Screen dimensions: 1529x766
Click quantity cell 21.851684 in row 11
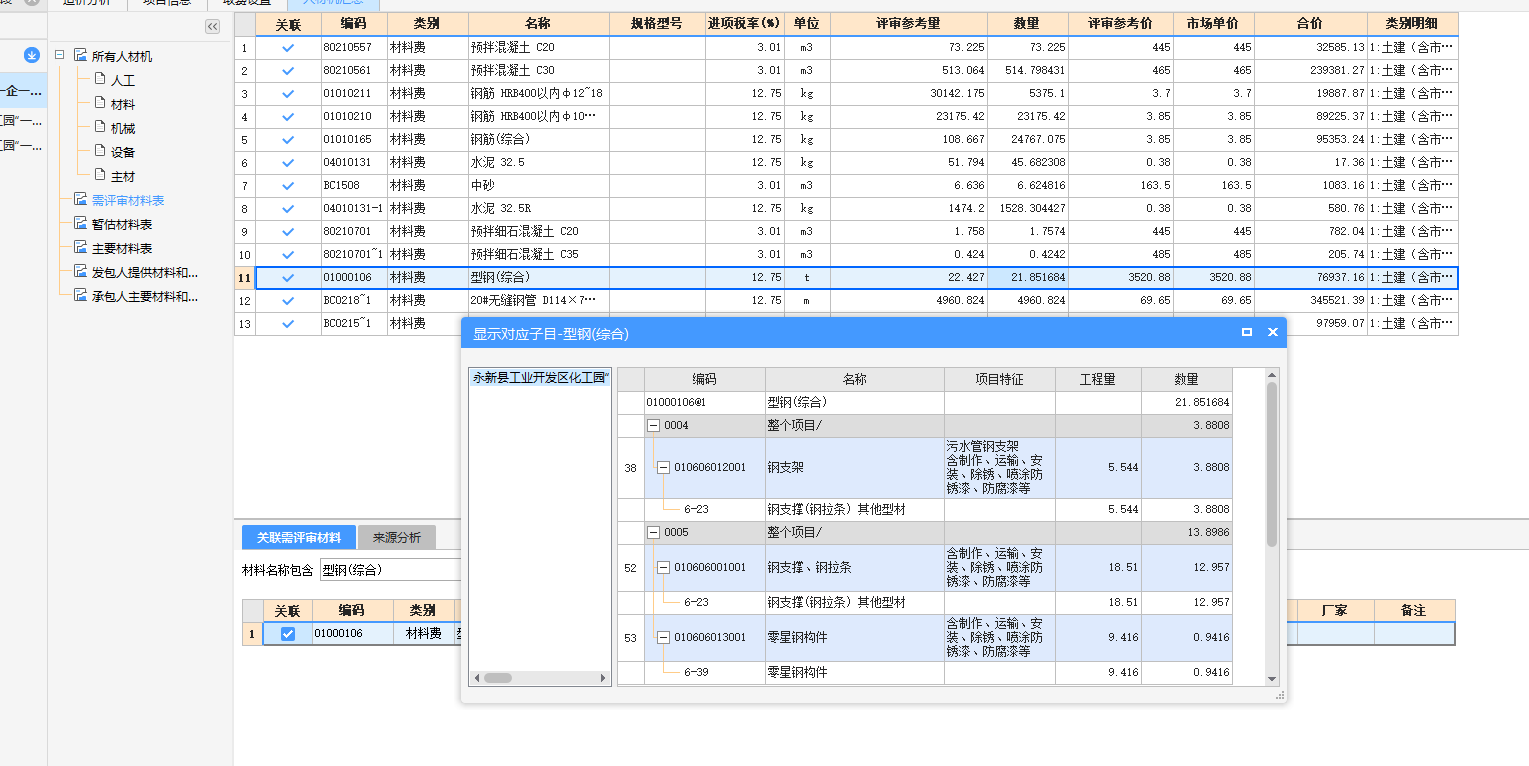(1028, 277)
